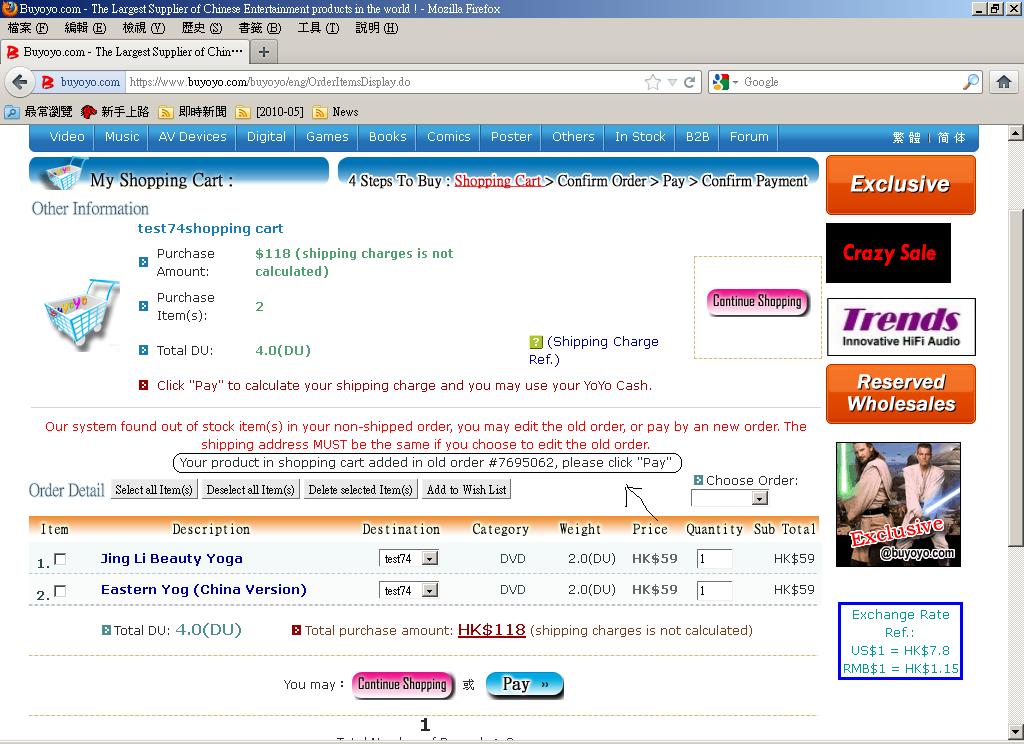Click the Exclusive orange banner
Image resolution: width=1024 pixels, height=744 pixels.
(901, 185)
